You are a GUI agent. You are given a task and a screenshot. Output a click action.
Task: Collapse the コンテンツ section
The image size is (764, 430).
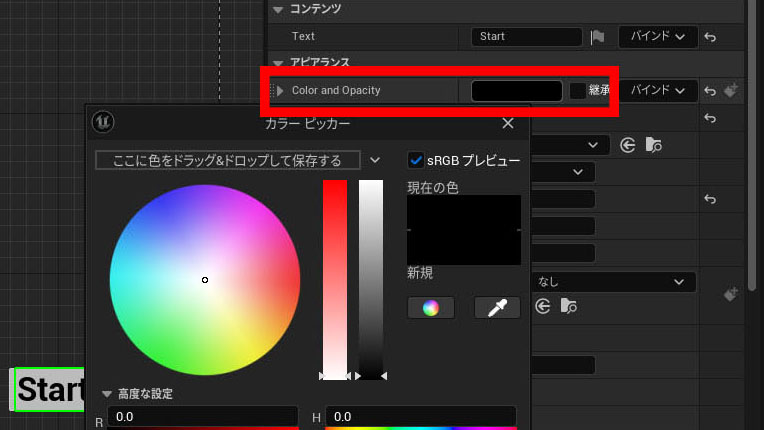pyautogui.click(x=278, y=9)
